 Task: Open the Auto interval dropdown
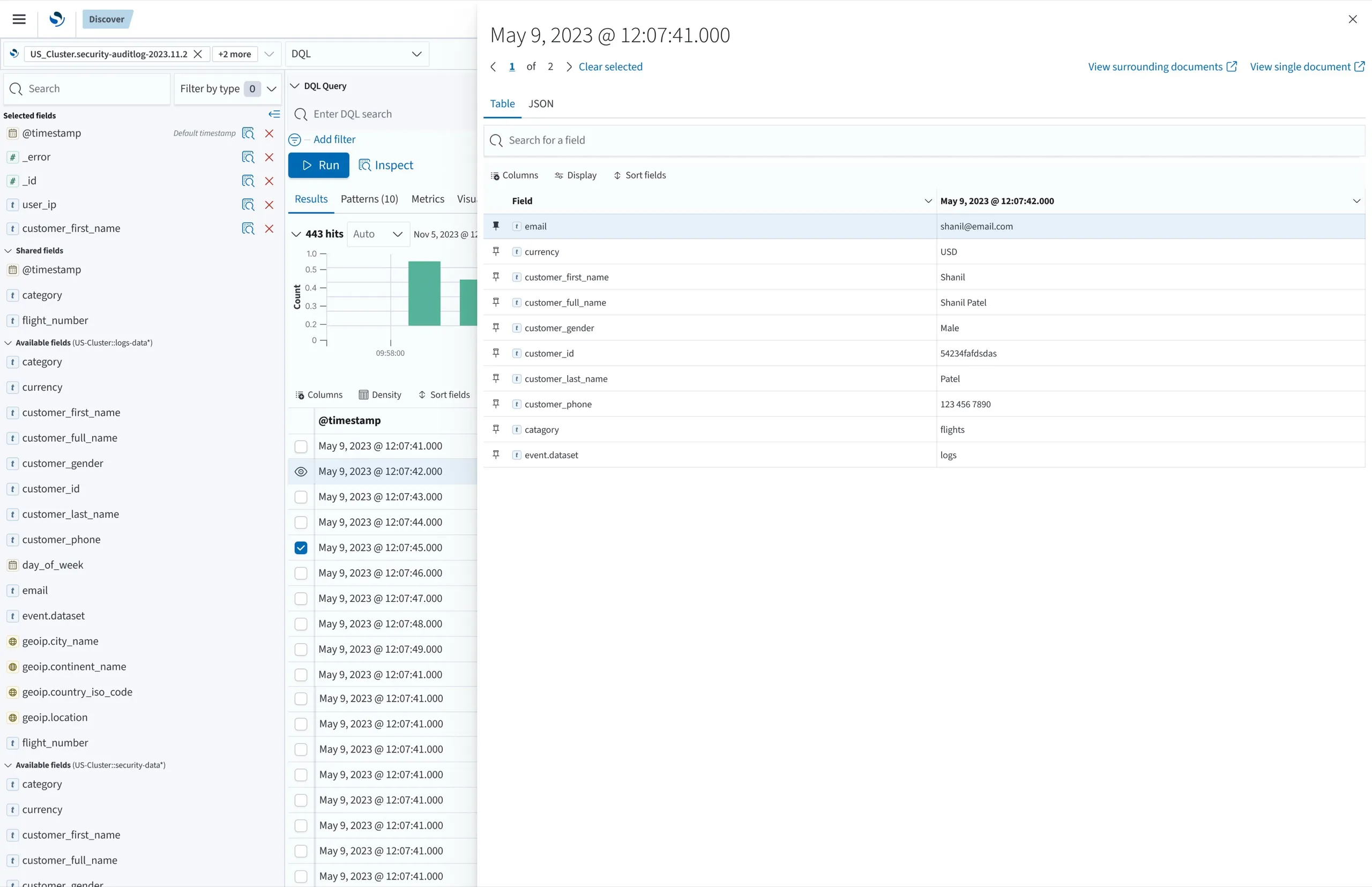click(x=378, y=234)
